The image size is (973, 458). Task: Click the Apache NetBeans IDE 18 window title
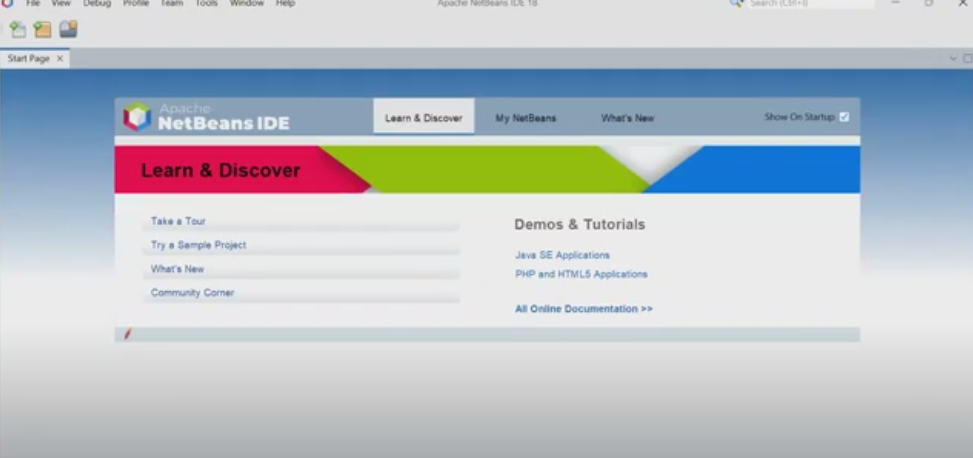[x=487, y=3]
